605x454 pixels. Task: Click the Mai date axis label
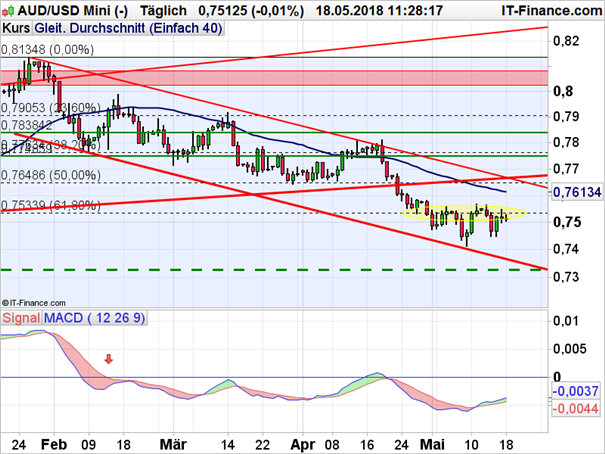432,444
